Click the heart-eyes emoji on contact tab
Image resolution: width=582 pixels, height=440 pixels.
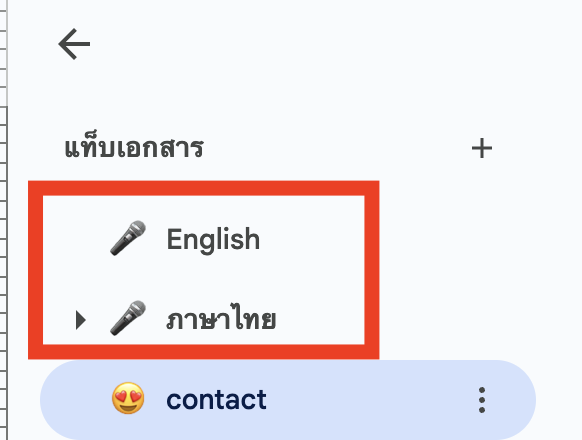click(128, 398)
